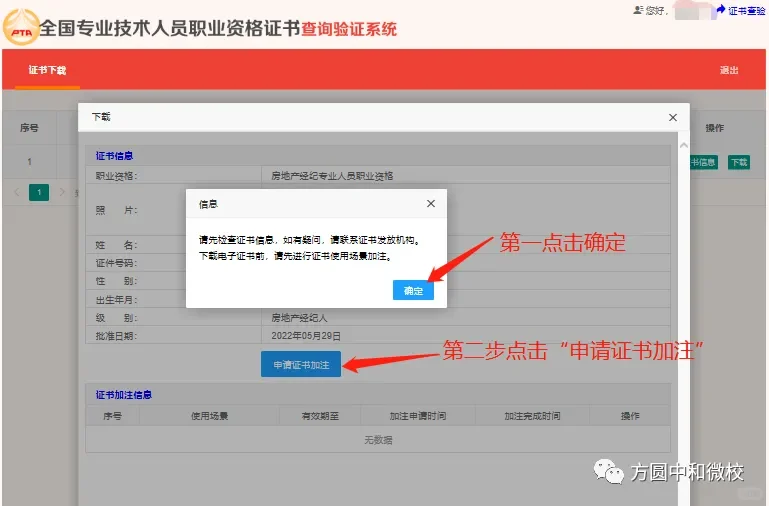
Task: Click the 序号 column header in the main table
Action: click(29, 128)
